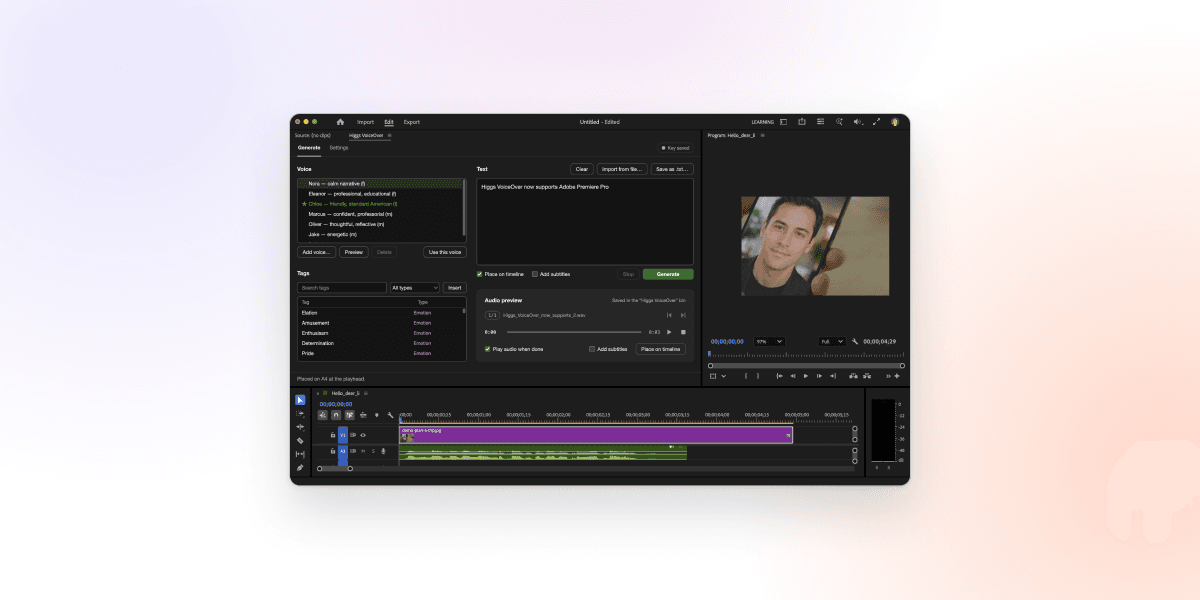This screenshot has width=1200, height=600.
Task: Toggle A3 track lock
Action: tap(333, 451)
